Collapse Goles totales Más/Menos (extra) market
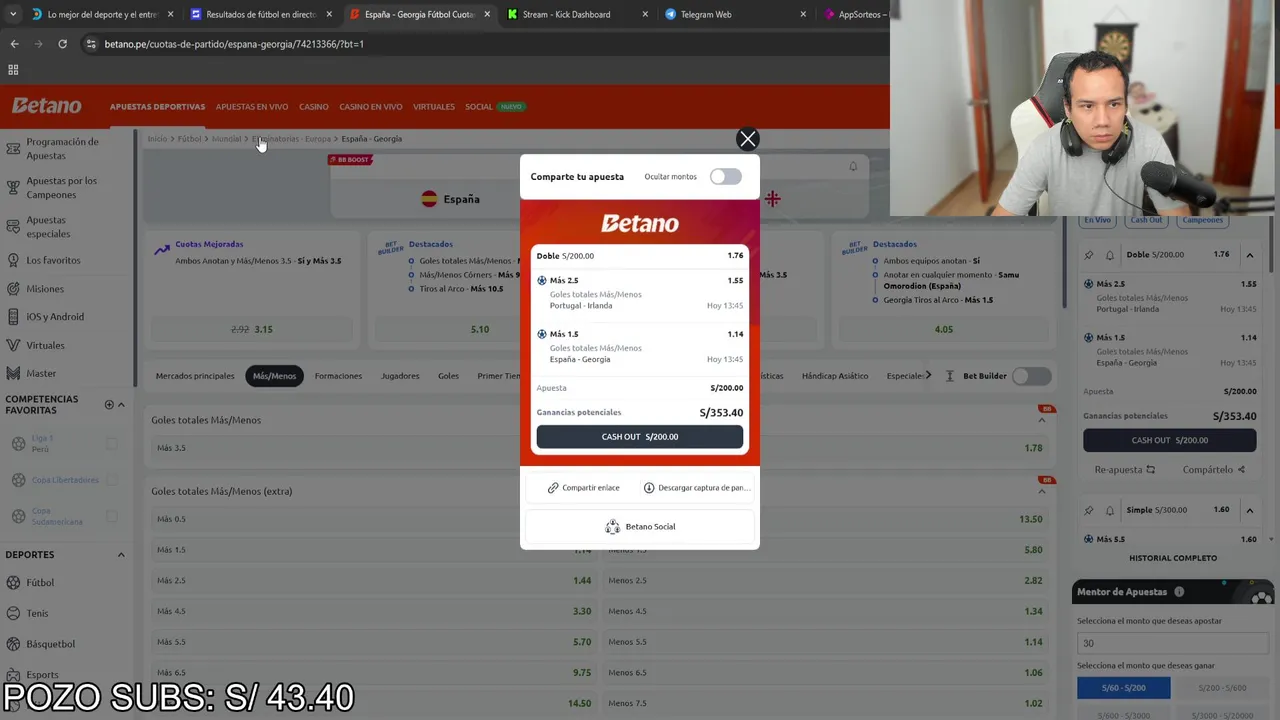 coord(1042,491)
